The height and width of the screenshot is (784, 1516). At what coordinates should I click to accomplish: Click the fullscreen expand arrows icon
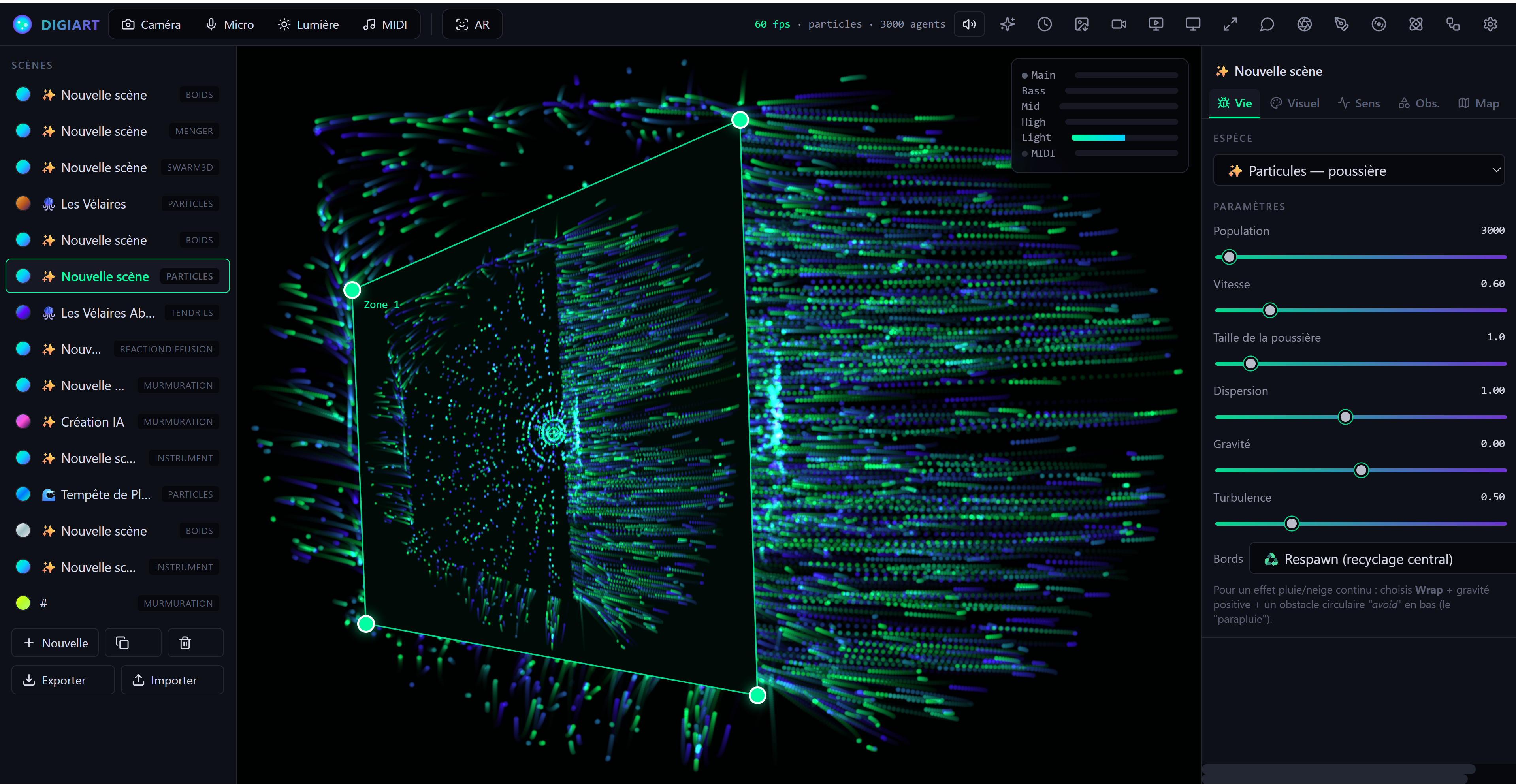[1230, 24]
